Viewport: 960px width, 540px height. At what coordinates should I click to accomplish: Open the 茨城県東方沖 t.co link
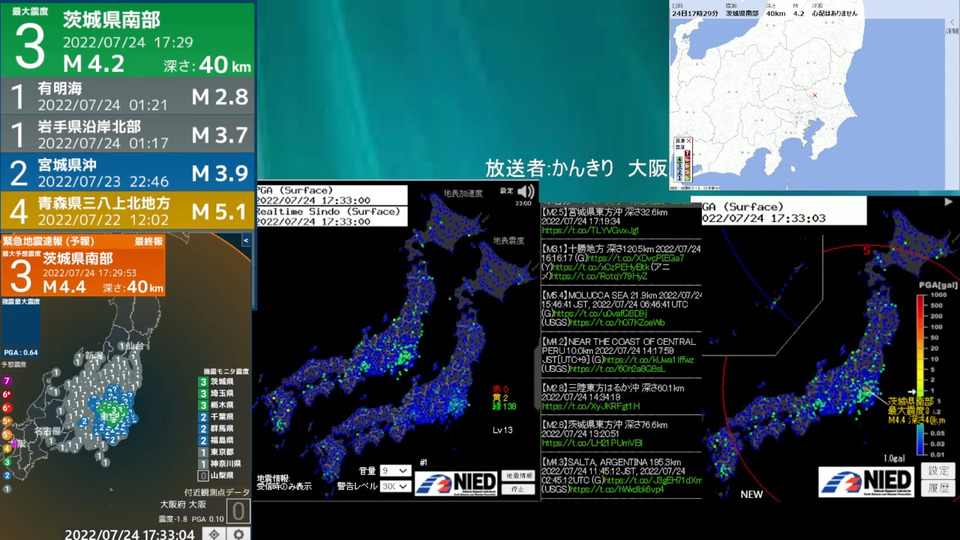pos(591,443)
